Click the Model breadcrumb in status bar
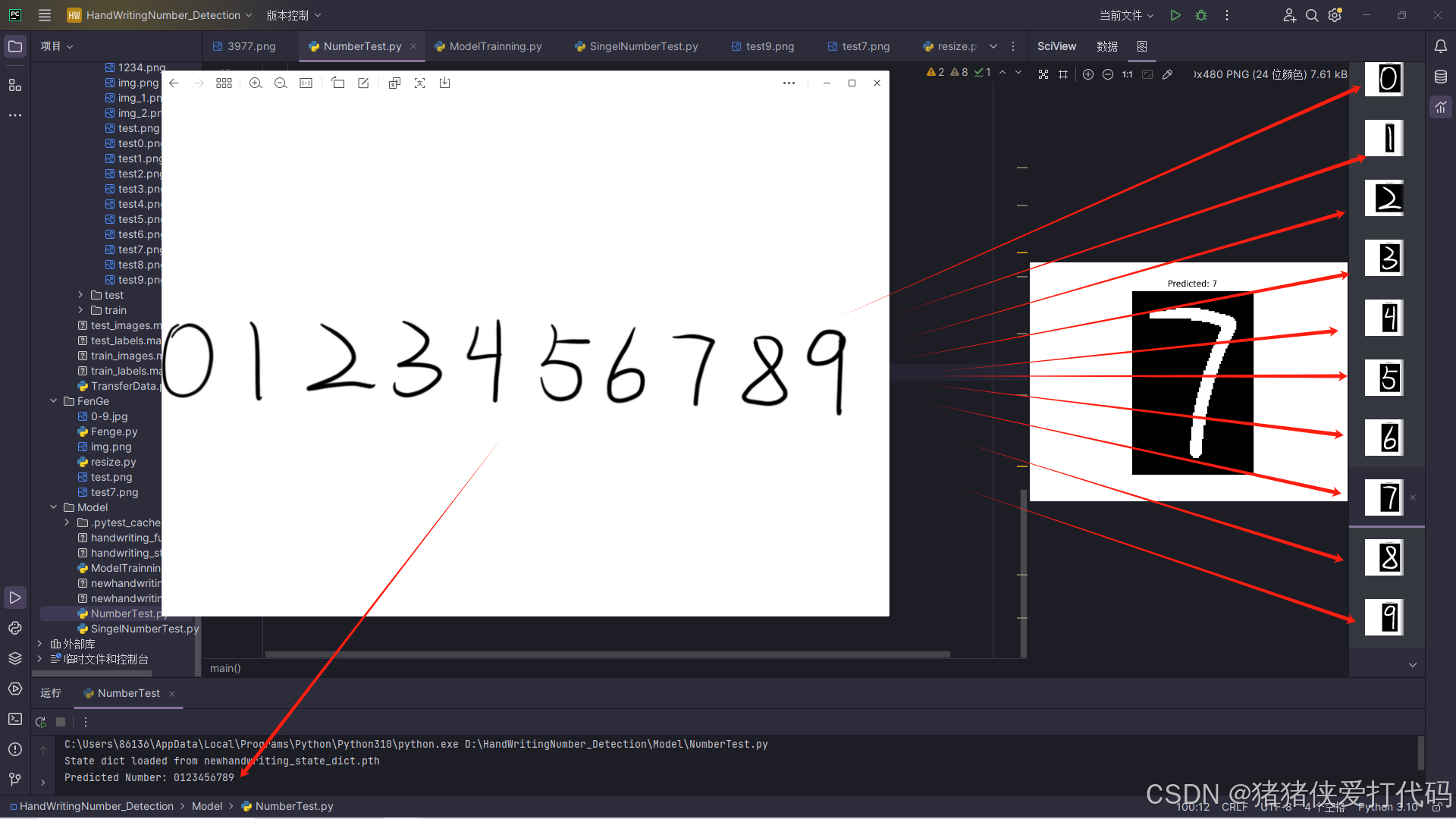 (207, 806)
